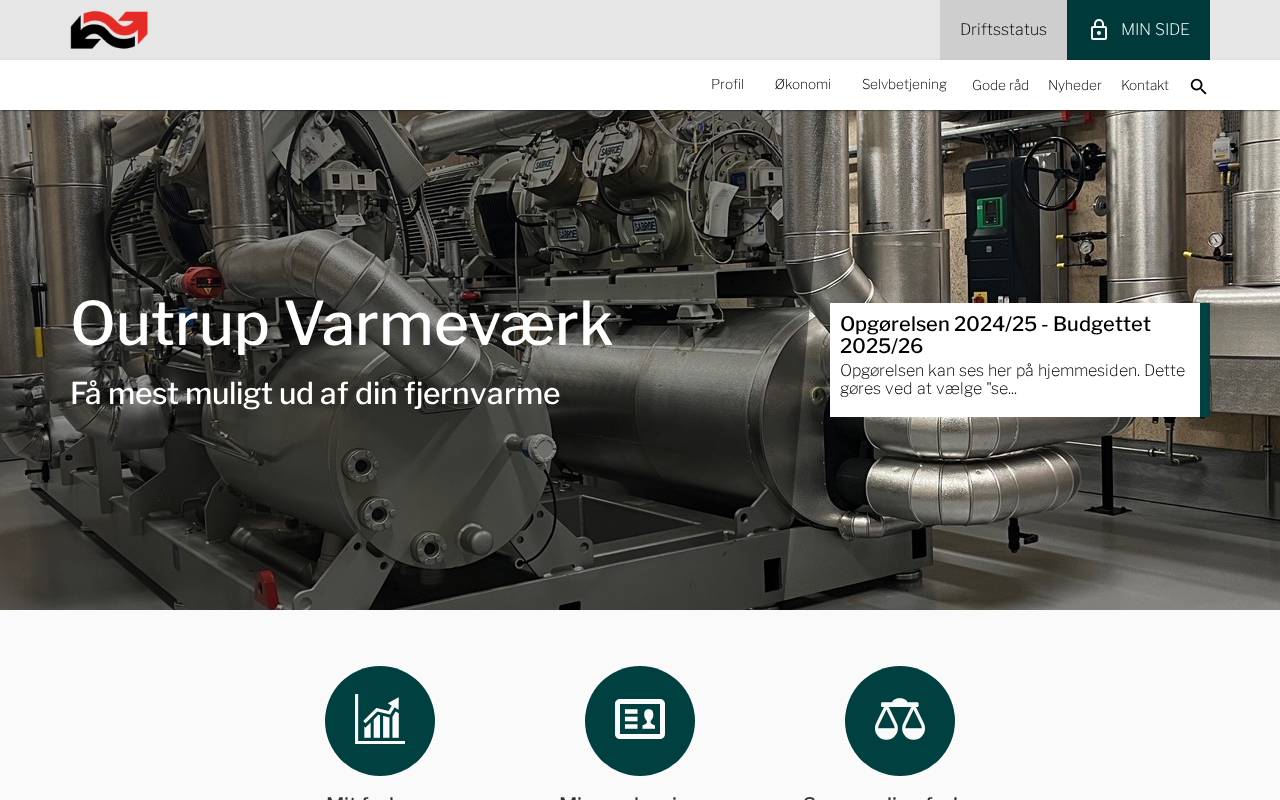Go to Gode råd
This screenshot has width=1280, height=800.
click(1000, 85)
